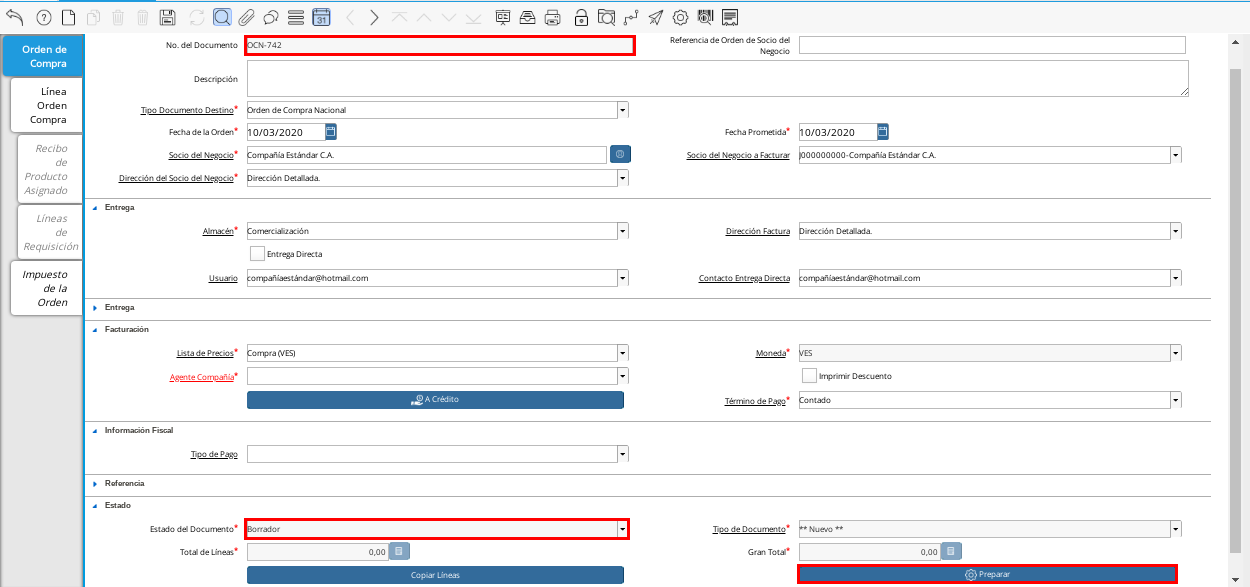Click Socio del Negocio lookup button

point(620,155)
